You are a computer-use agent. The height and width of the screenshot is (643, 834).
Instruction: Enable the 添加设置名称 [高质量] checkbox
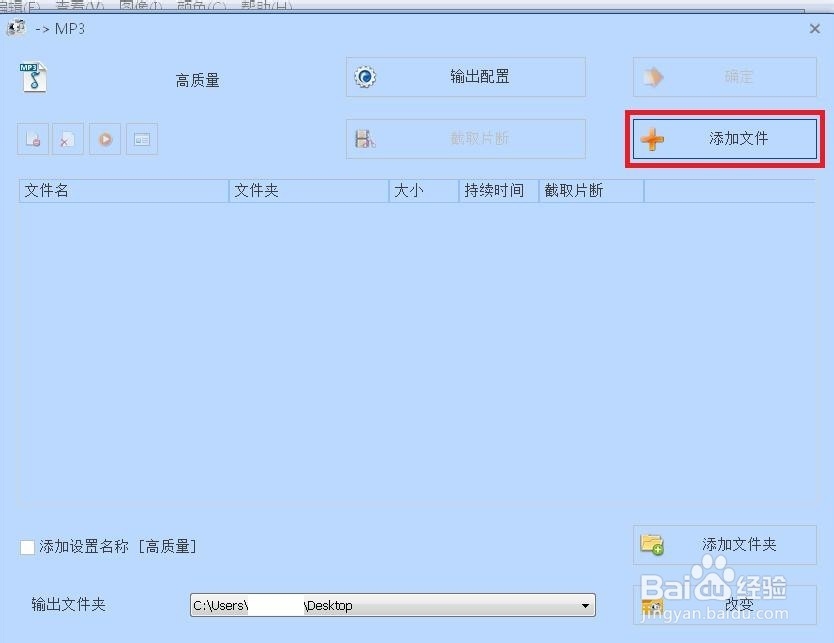click(x=26, y=547)
